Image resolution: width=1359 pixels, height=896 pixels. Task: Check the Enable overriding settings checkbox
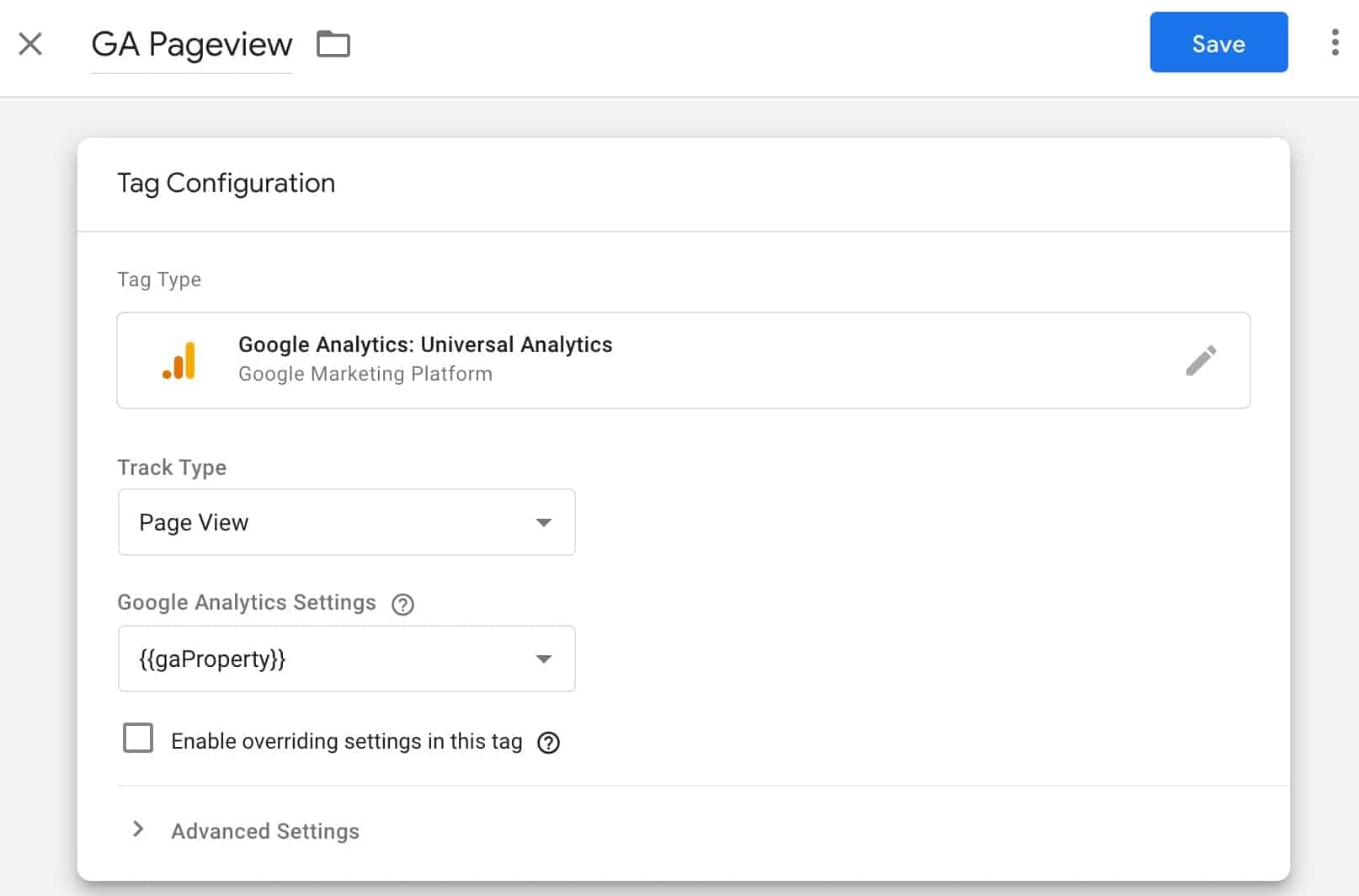click(x=137, y=738)
